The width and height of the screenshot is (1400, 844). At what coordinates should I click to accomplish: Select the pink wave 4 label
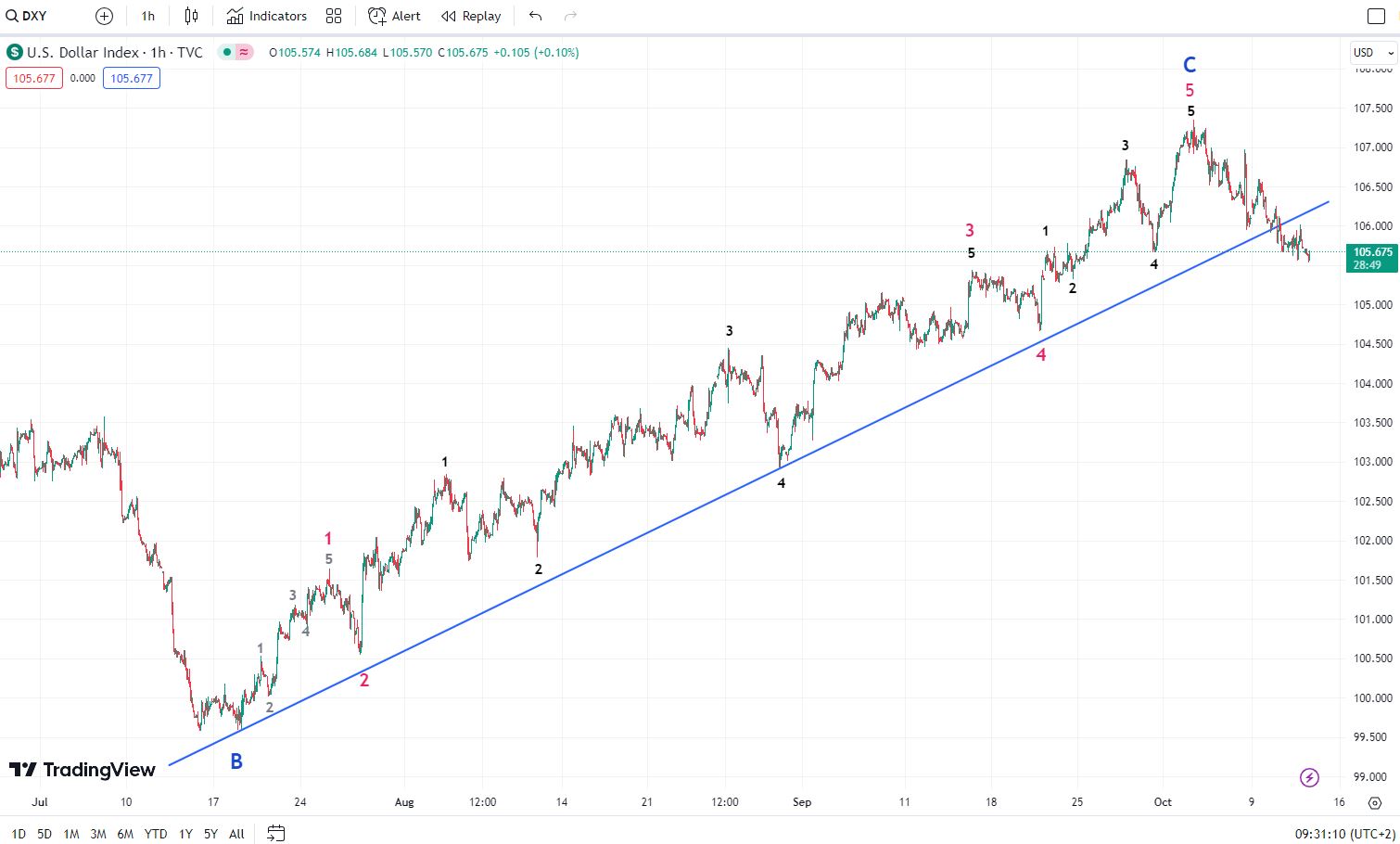coord(1041,354)
